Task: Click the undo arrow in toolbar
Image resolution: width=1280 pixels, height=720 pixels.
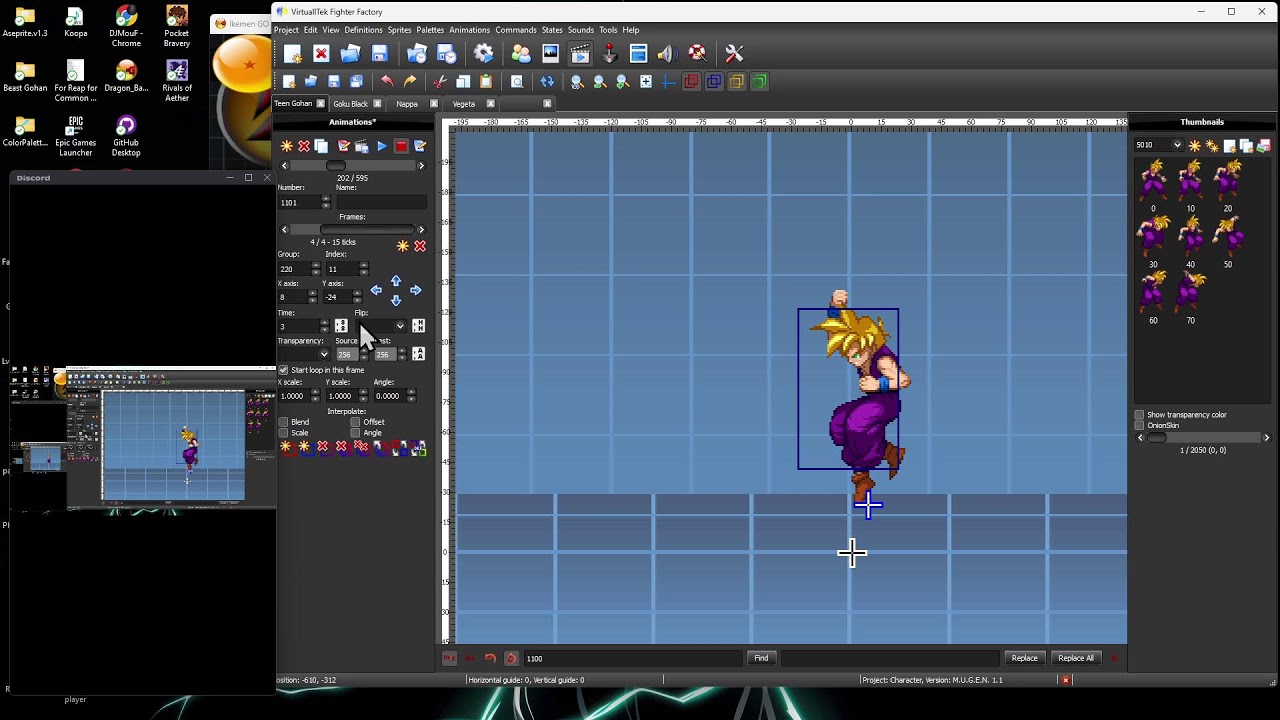Action: (x=387, y=82)
